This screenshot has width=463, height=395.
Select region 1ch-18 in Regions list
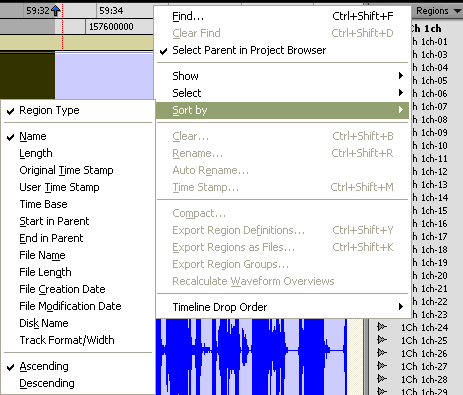[430, 250]
